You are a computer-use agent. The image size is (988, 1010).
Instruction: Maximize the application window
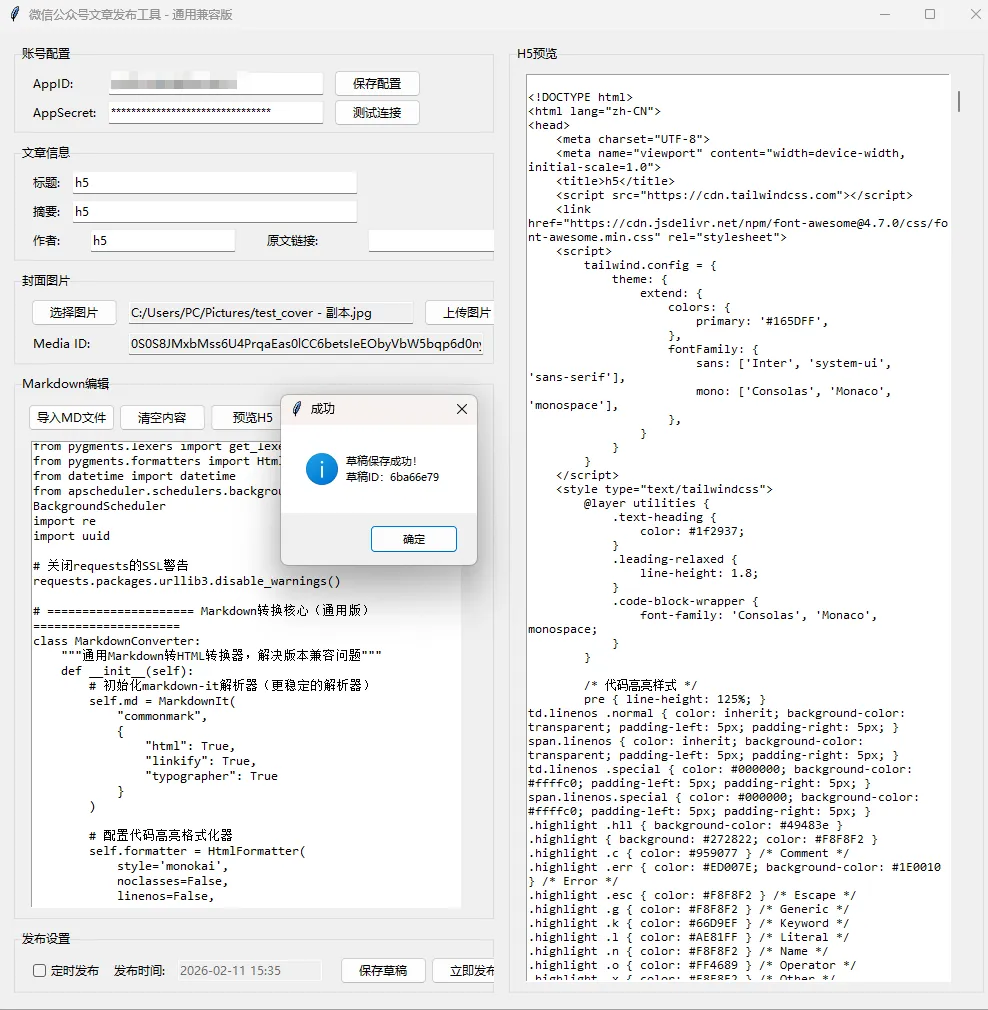coord(930,14)
